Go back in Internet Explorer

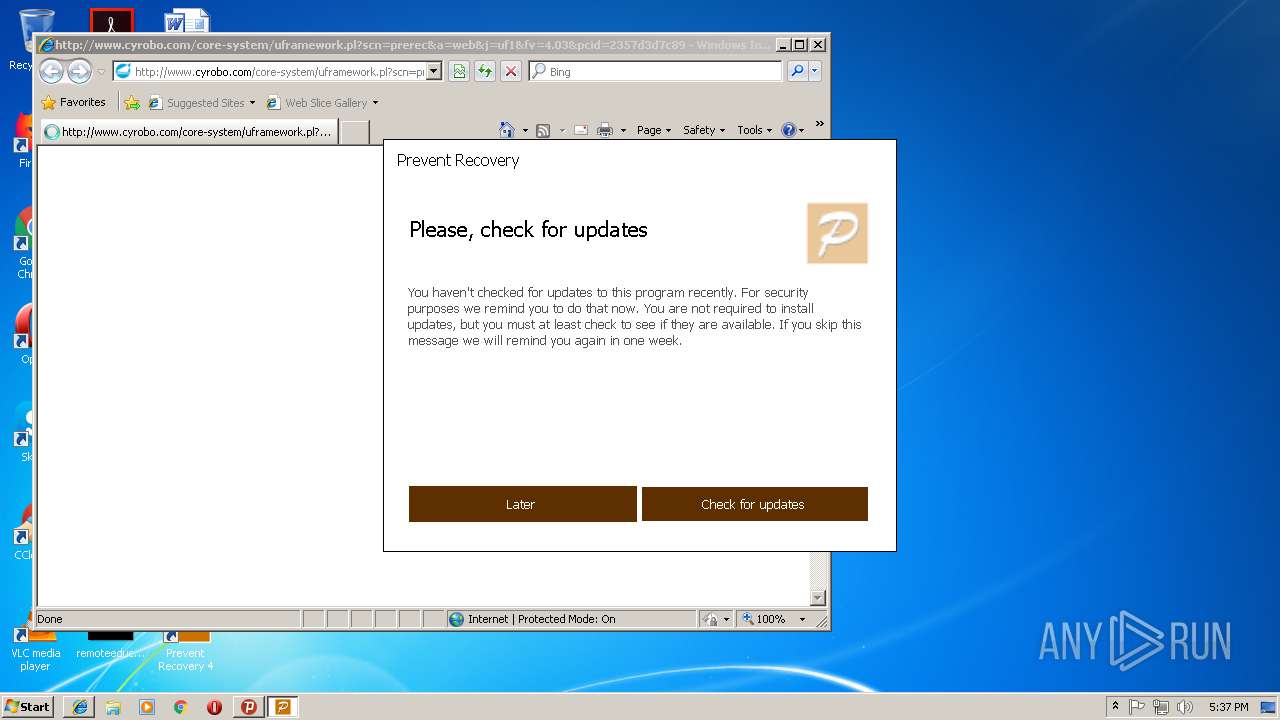51,71
